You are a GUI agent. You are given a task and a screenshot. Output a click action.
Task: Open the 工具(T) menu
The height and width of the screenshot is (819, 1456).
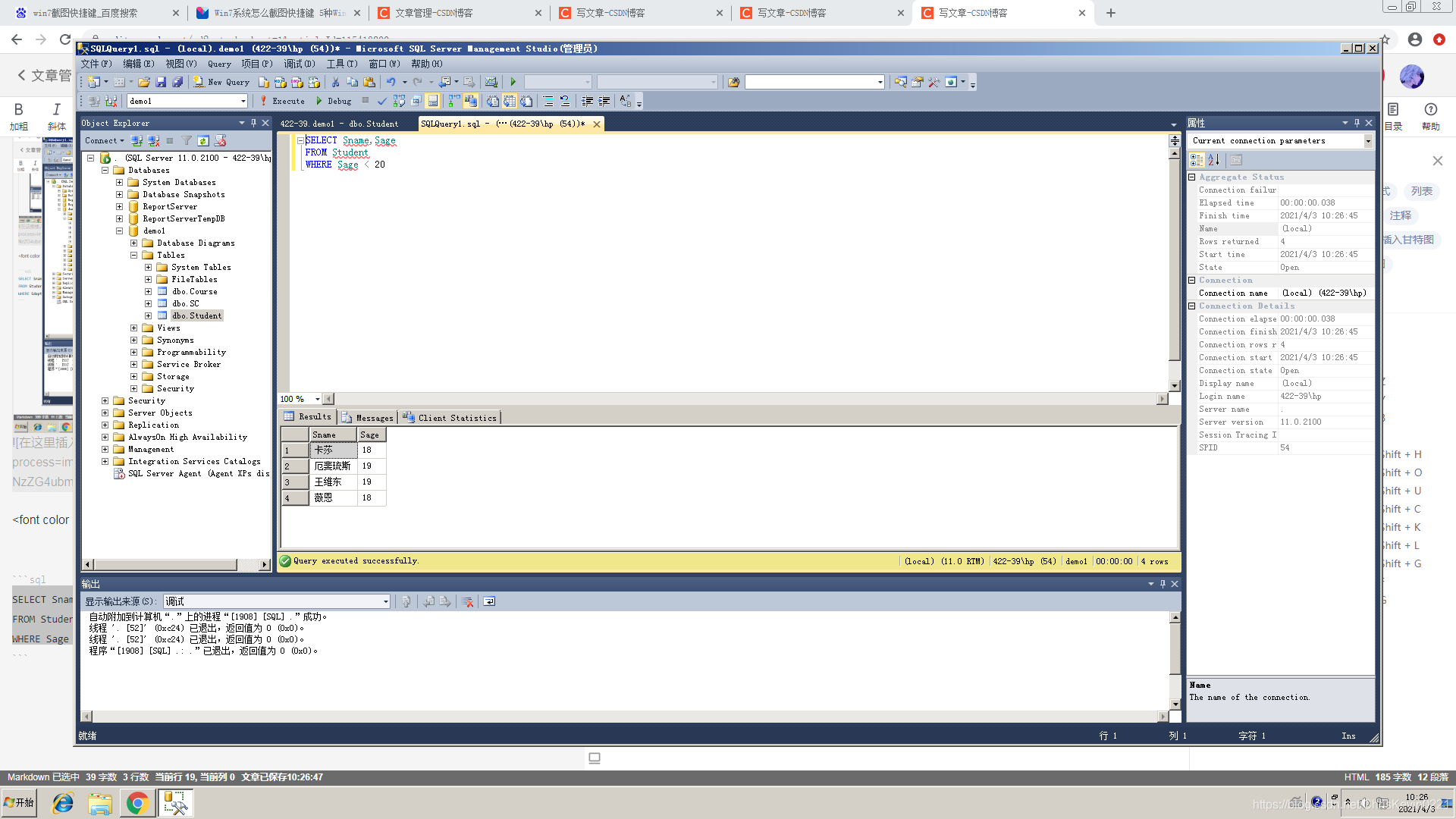(342, 64)
